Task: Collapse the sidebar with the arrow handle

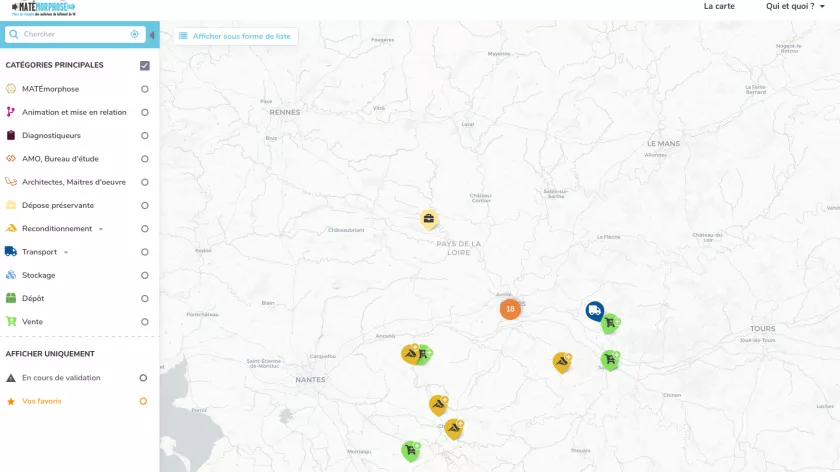Action: [152, 35]
